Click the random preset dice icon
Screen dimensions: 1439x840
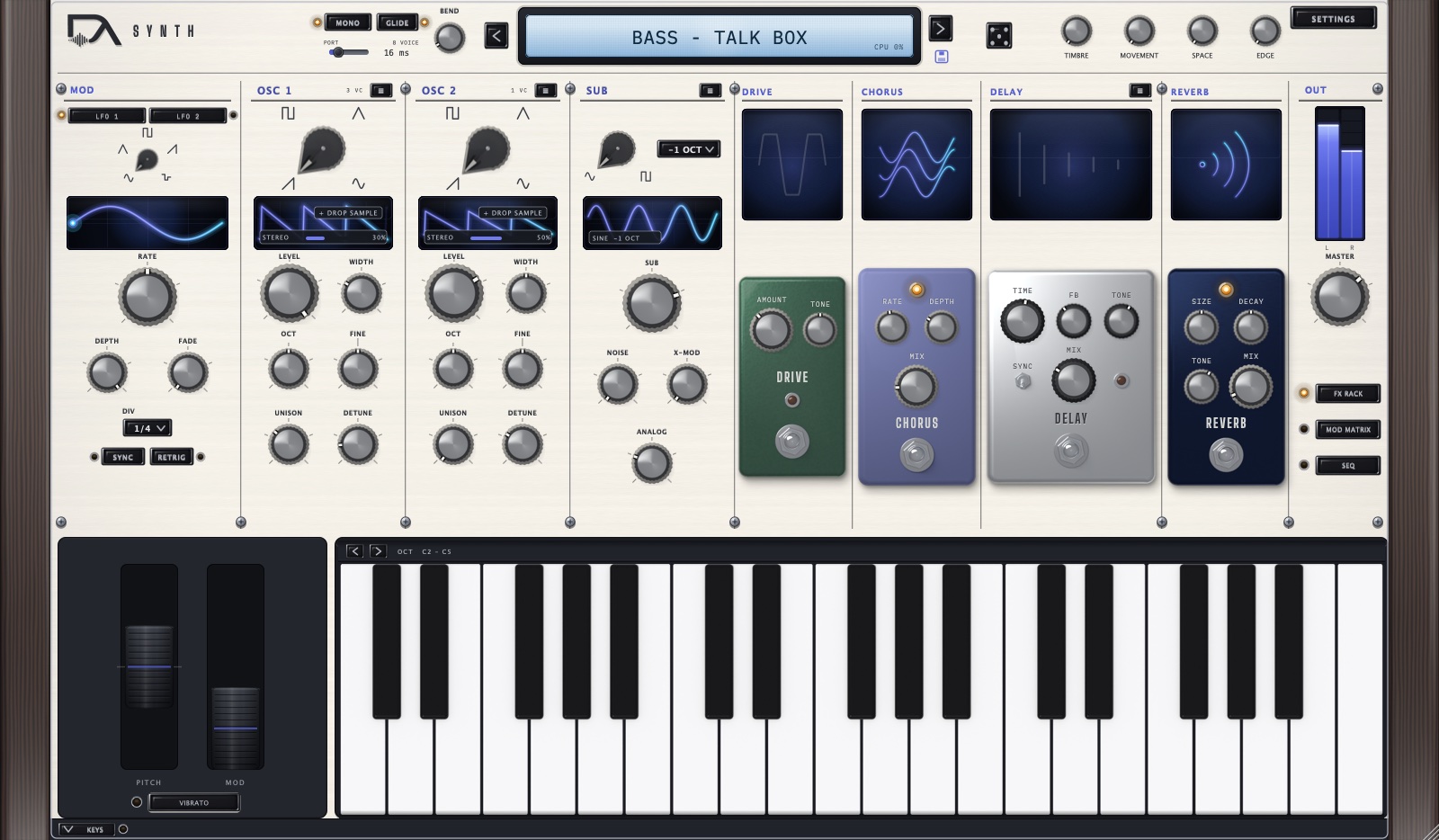coord(999,36)
